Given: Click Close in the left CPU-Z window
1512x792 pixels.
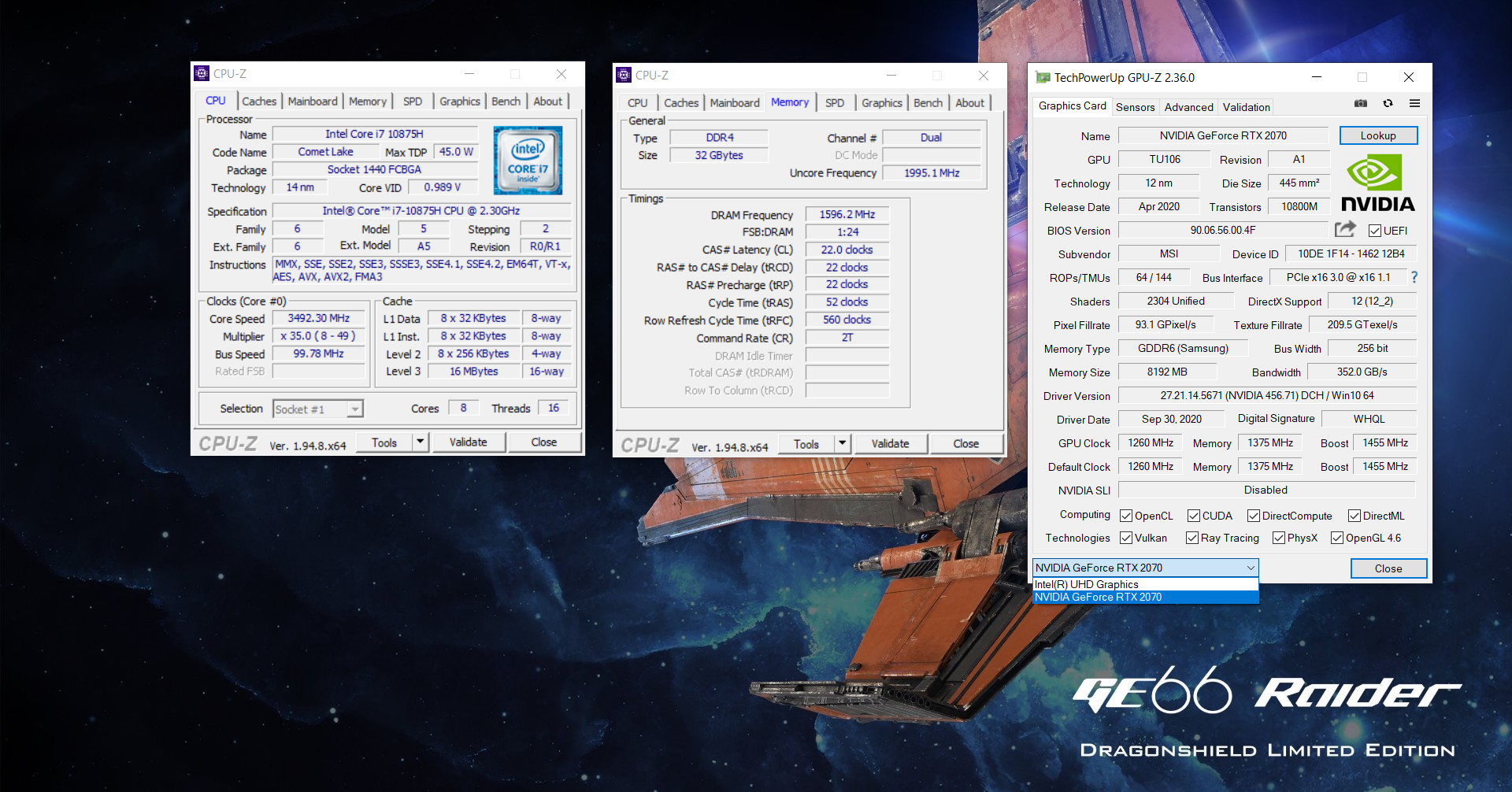Looking at the screenshot, I should pyautogui.click(x=544, y=442).
